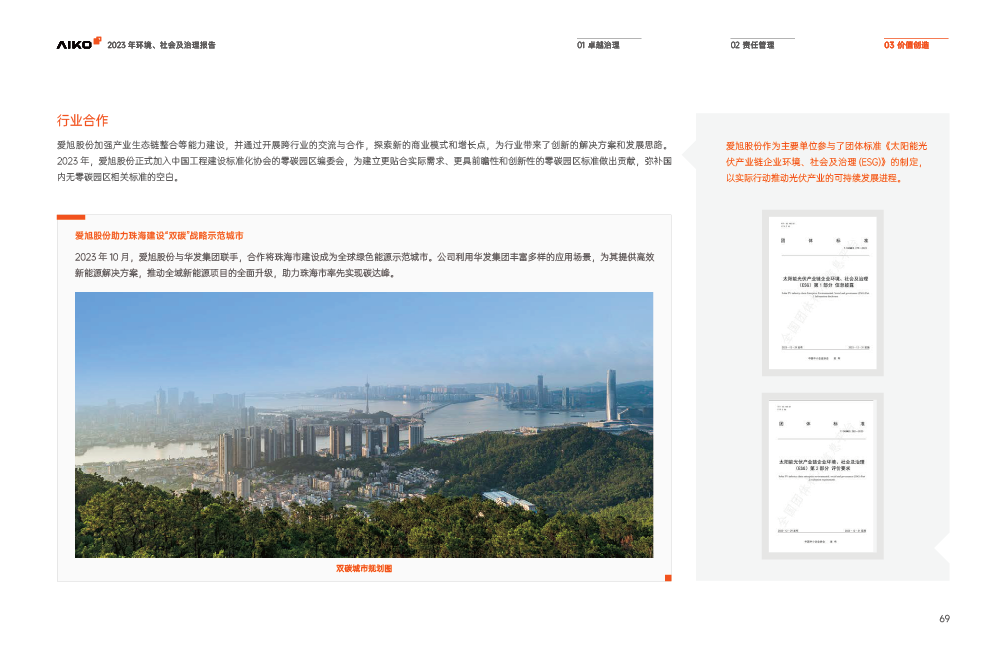Viewport: 1007px width, 652px height.
Task: Open the Part 2 ESG standard document thumbnail
Action: (x=822, y=475)
